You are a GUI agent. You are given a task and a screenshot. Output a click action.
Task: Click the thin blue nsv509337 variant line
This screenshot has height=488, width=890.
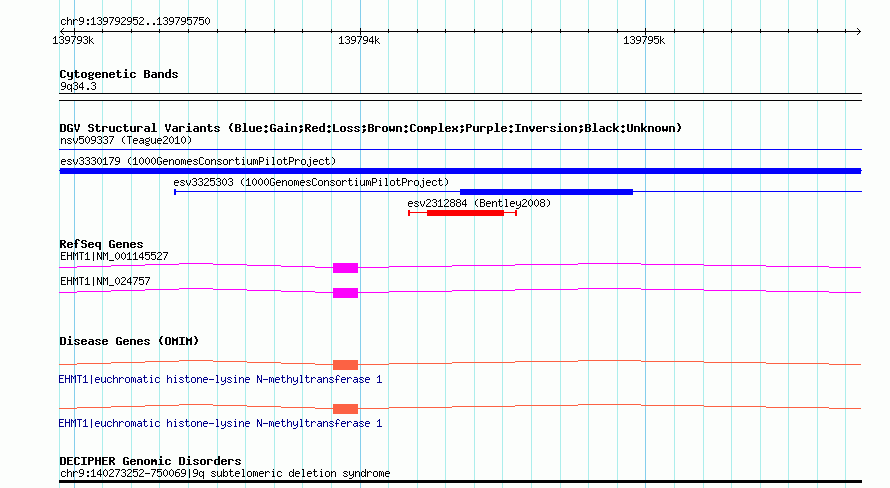[460, 150]
